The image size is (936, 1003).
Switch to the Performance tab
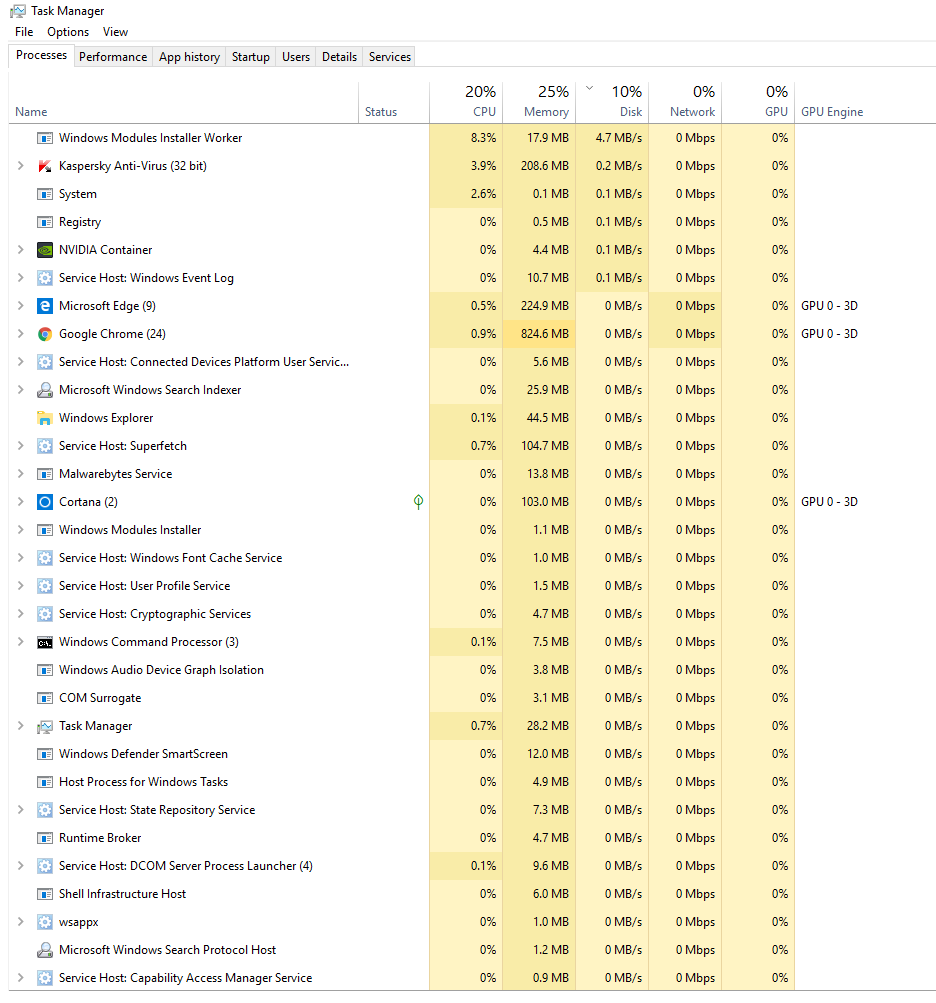point(113,57)
